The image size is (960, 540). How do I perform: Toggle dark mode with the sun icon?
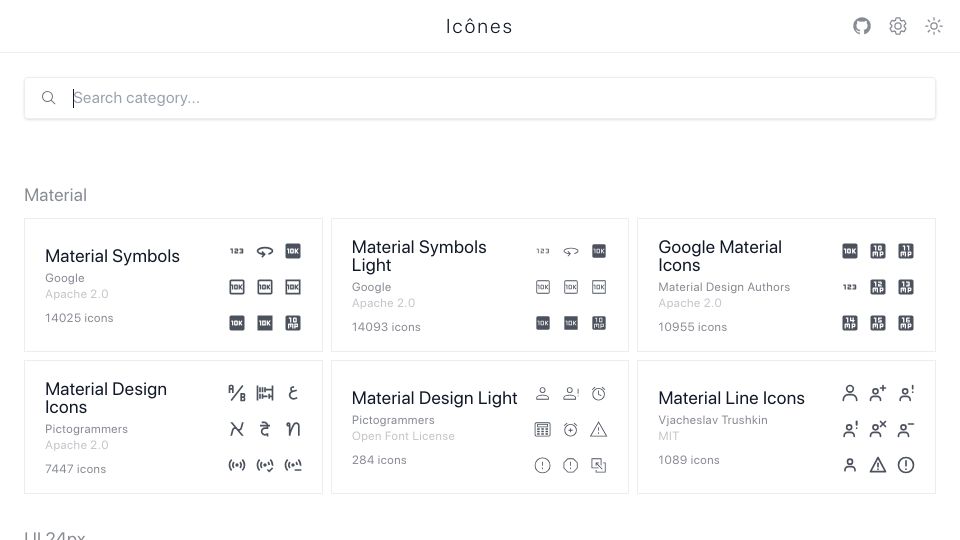click(x=934, y=26)
